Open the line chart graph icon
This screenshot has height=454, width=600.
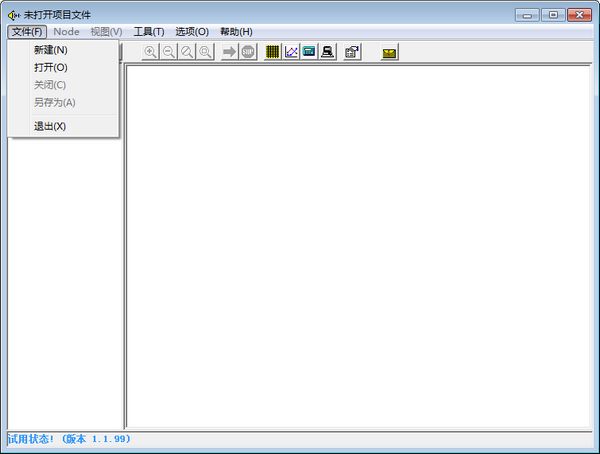click(291, 52)
